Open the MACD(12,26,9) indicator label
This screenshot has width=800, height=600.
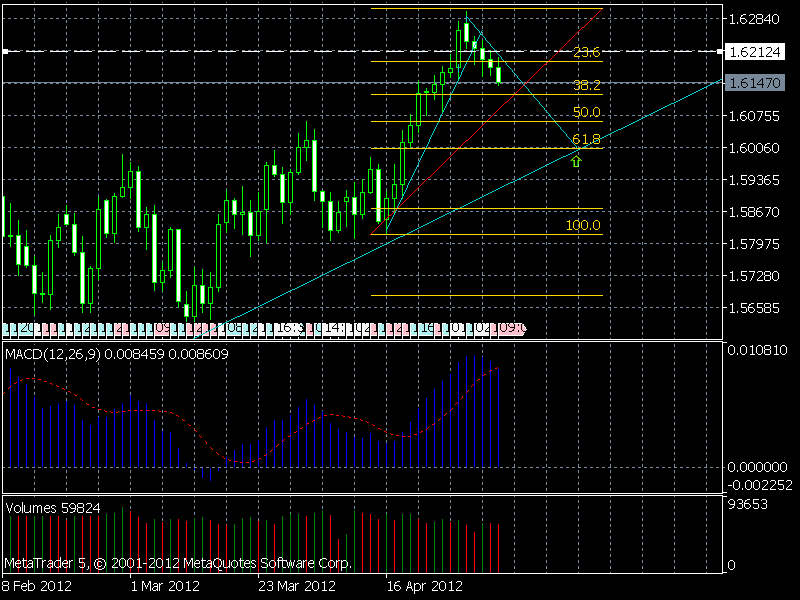pos(53,354)
